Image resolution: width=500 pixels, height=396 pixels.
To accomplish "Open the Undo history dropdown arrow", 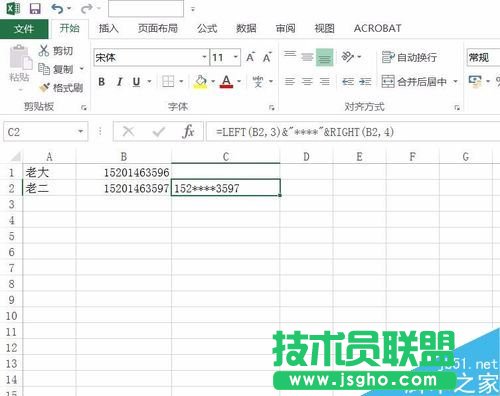I will pyautogui.click(x=69, y=9).
